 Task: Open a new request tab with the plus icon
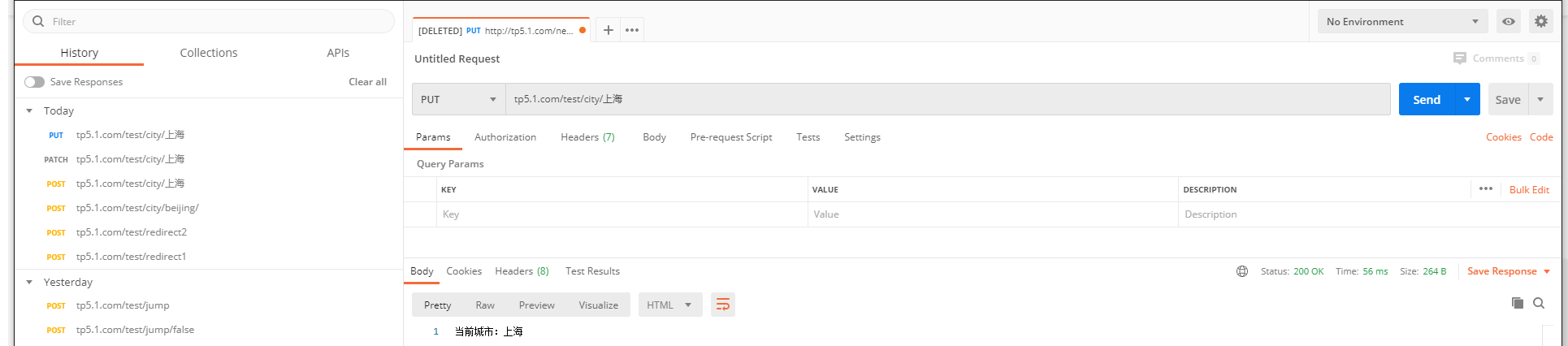(608, 30)
